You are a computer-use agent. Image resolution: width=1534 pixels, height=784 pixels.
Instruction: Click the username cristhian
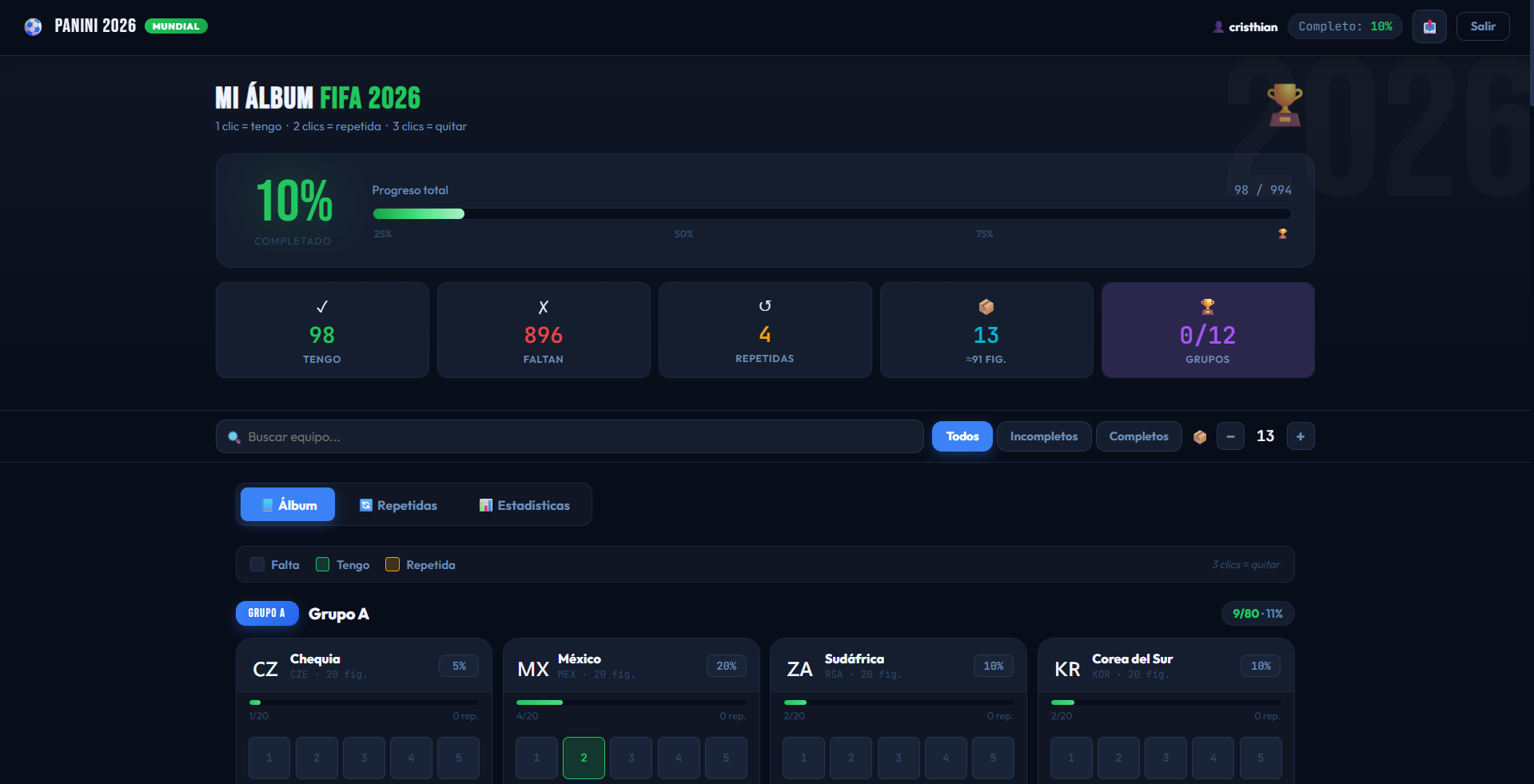pos(1253,27)
